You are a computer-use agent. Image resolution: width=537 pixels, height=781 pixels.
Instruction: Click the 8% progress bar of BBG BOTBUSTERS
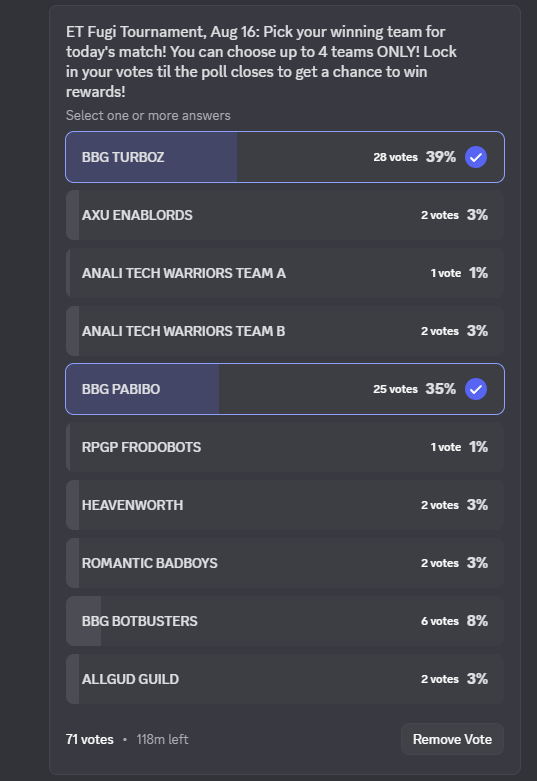(x=84, y=621)
